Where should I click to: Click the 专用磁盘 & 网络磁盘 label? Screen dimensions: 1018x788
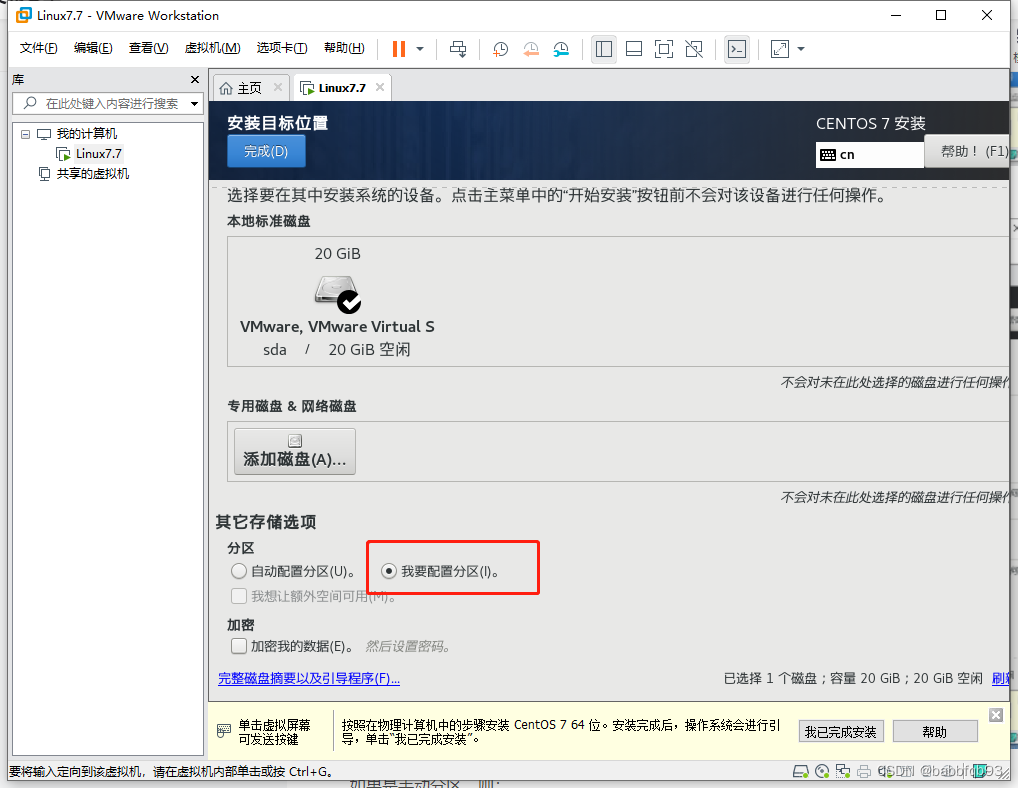click(x=292, y=406)
